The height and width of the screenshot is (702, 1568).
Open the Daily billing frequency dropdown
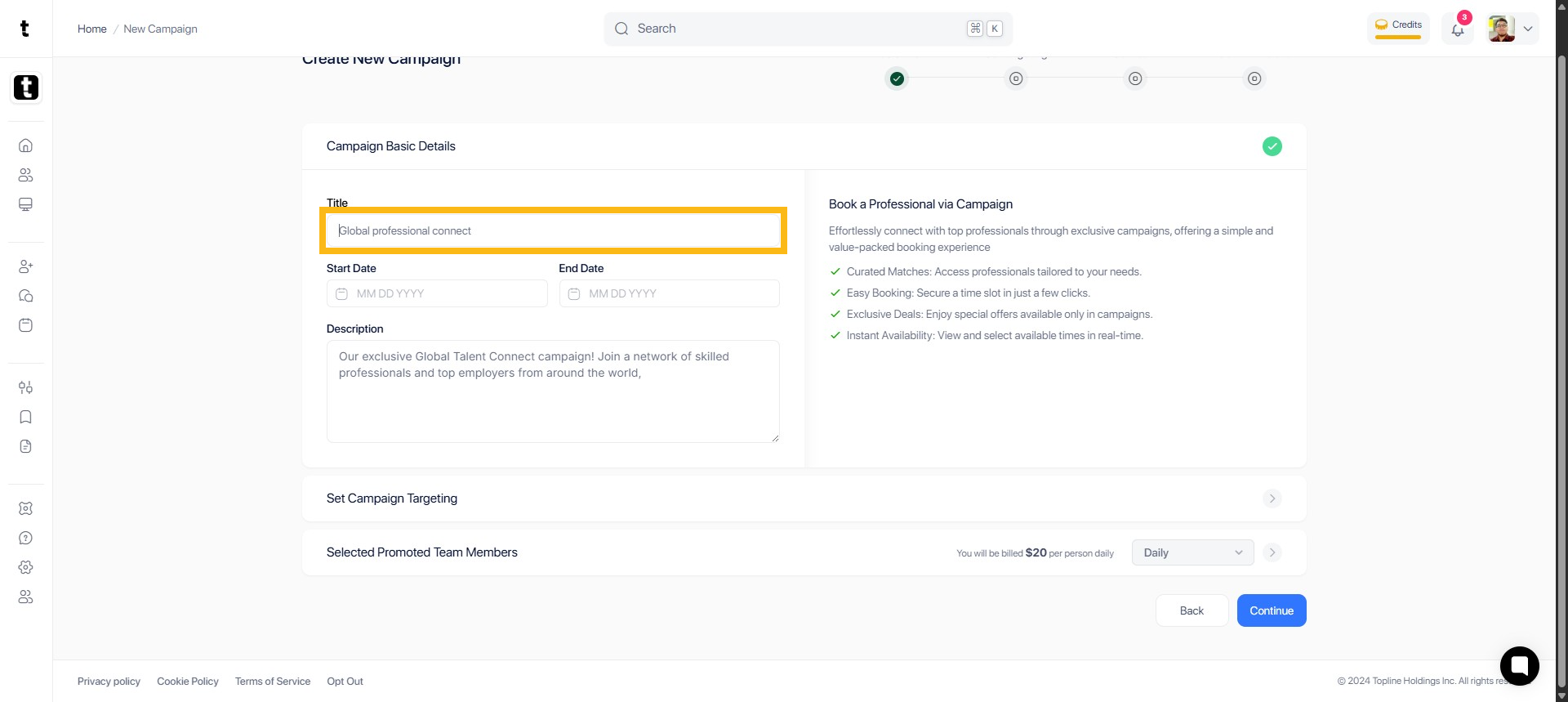click(1192, 552)
